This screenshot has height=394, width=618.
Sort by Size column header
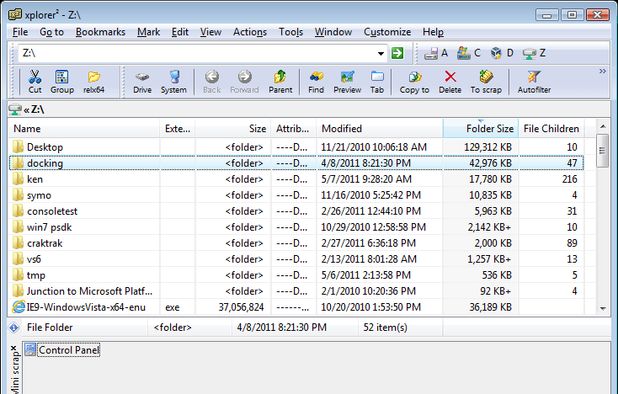pos(233,128)
